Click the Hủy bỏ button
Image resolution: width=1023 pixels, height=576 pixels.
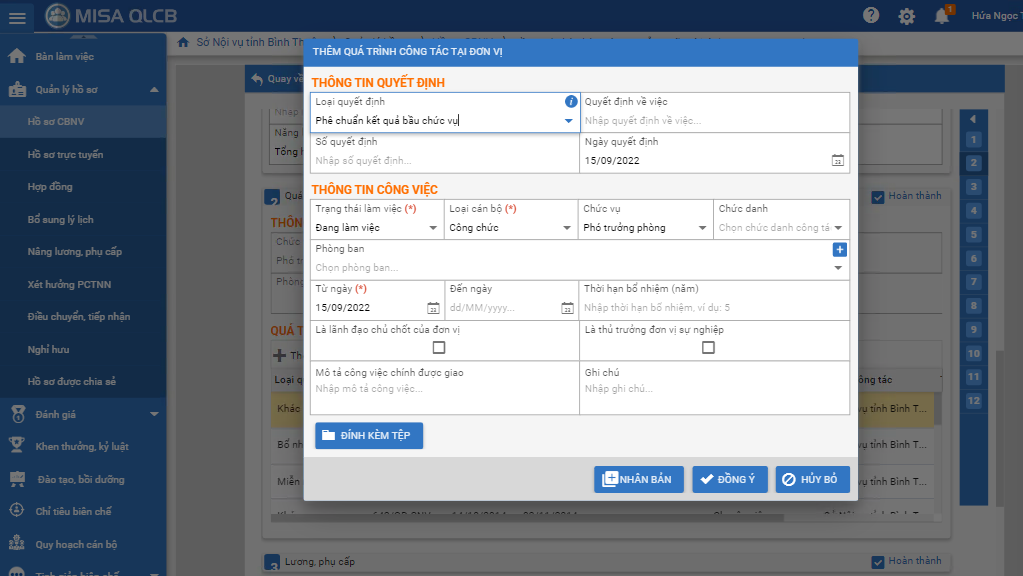pos(813,480)
